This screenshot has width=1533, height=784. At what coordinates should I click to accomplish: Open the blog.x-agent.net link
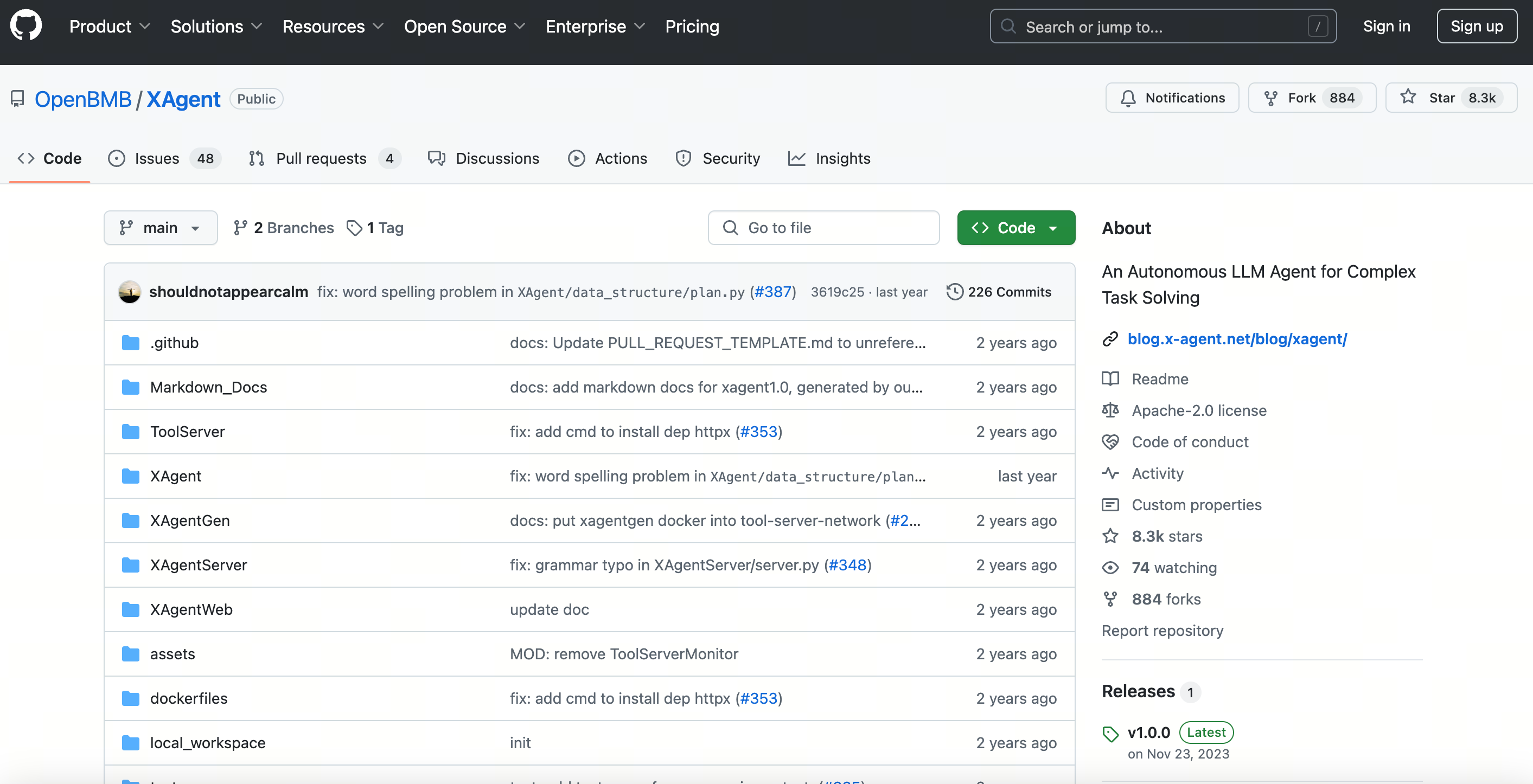click(1237, 338)
